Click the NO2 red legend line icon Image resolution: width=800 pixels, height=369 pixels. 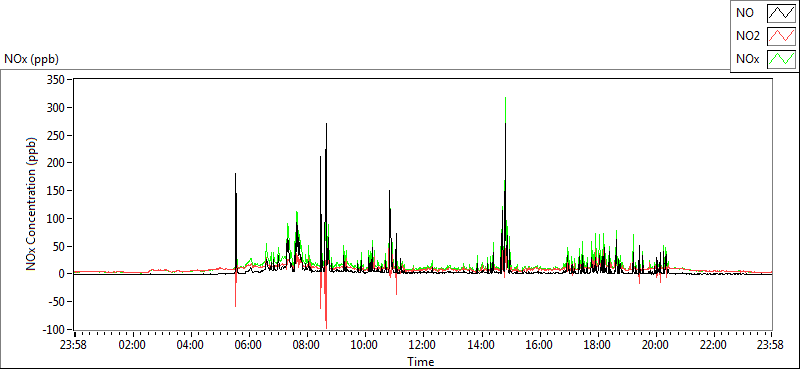click(782, 37)
